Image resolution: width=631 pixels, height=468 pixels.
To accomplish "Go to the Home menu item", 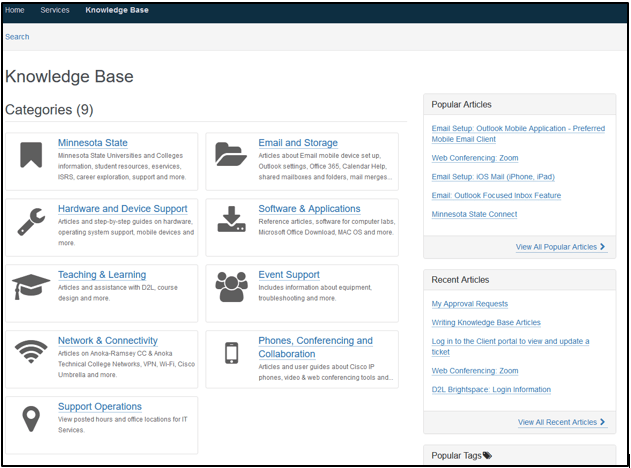I will pyautogui.click(x=15, y=10).
